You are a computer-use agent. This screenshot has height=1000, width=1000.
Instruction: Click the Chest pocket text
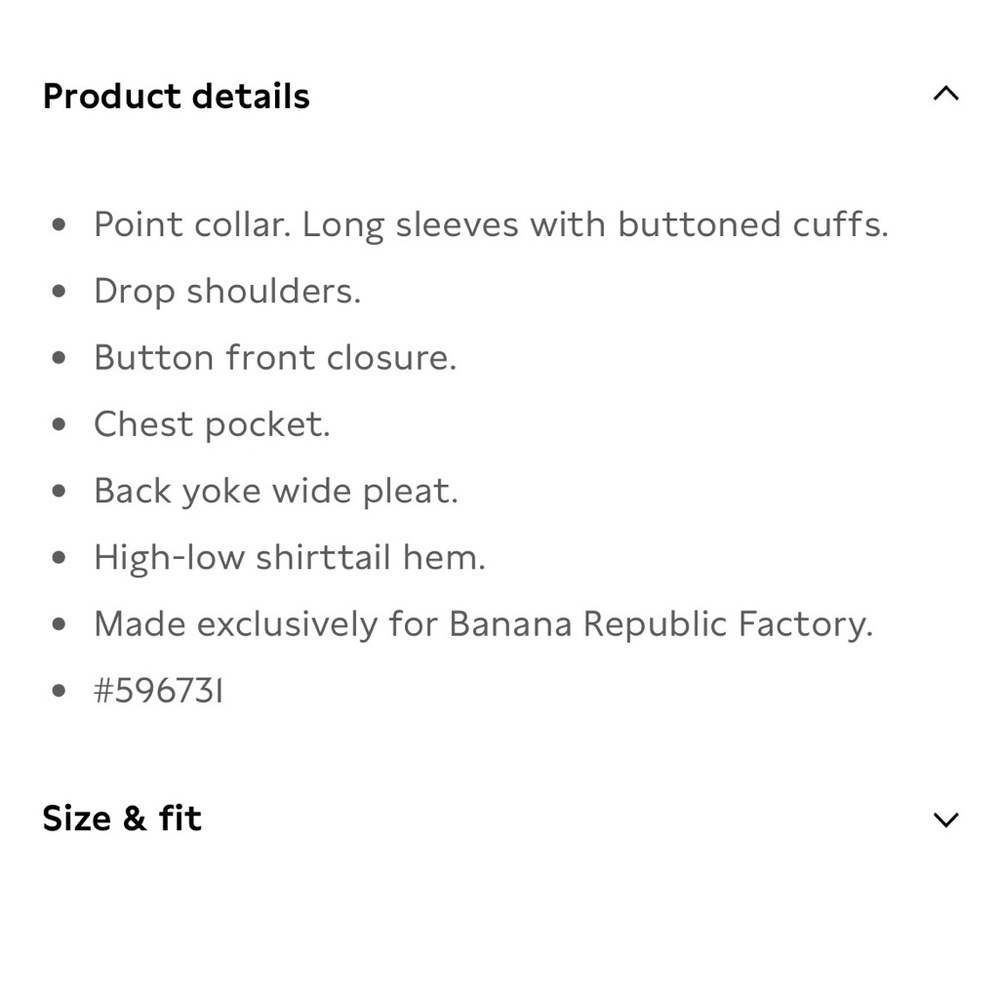tap(212, 425)
